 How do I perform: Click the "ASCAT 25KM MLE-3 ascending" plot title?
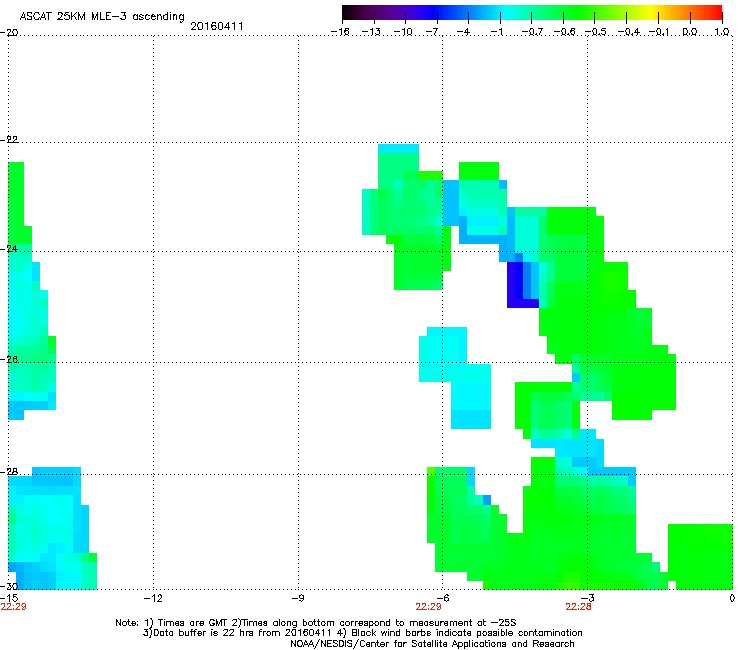pos(102,17)
